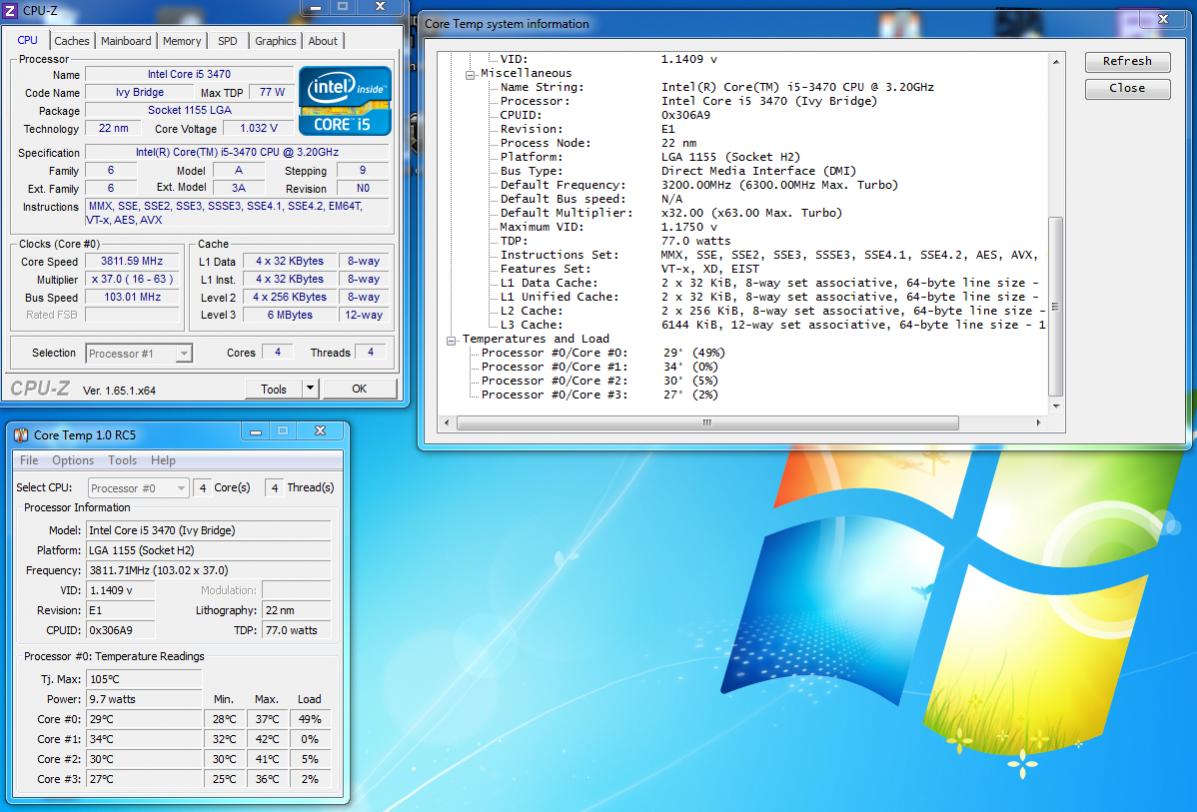The width and height of the screenshot is (1197, 812).
Task: Click the CPU-Z title bar icon
Action: [11, 11]
